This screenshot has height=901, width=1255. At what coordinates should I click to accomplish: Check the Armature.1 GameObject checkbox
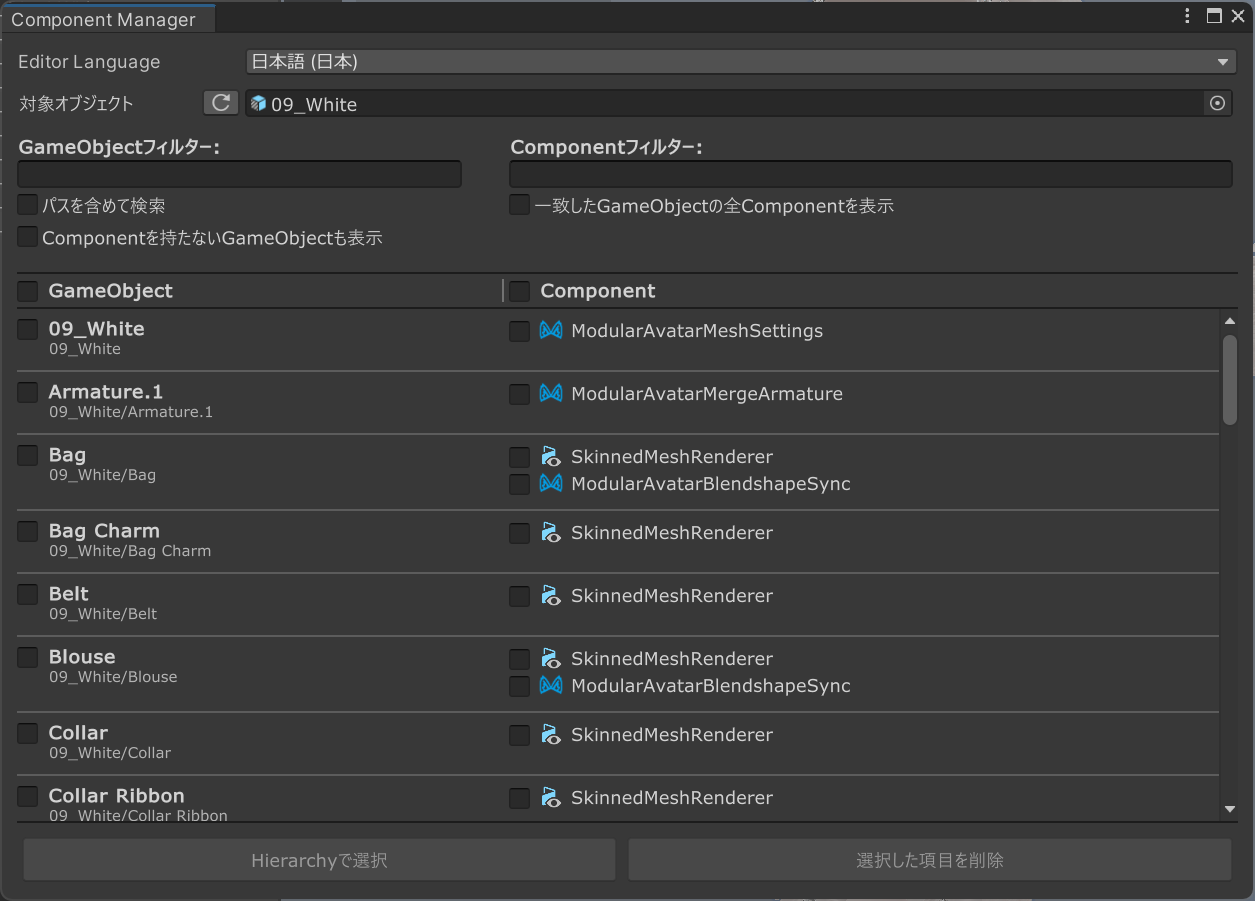tap(28, 392)
